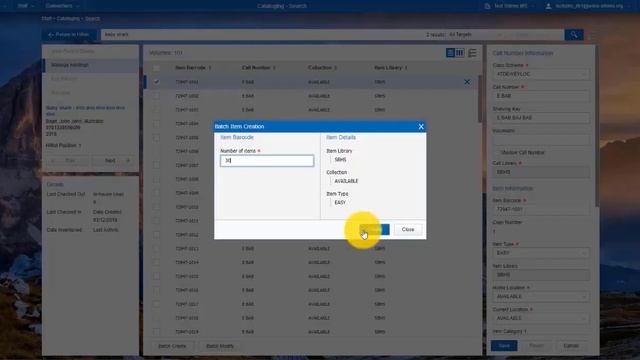Click the Cancel button in right panel

[x=571, y=346]
